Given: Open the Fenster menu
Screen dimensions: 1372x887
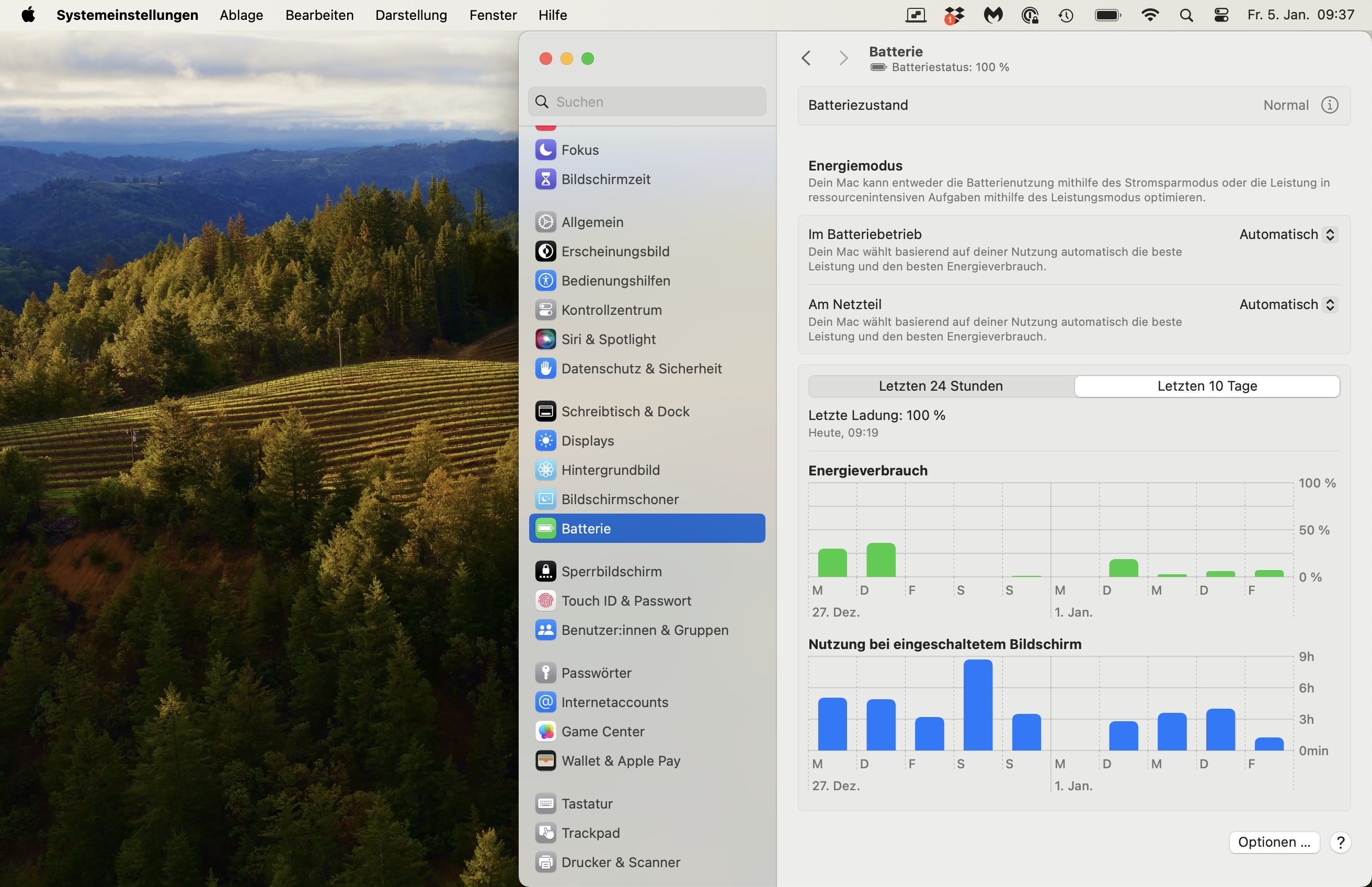Looking at the screenshot, I should point(492,15).
